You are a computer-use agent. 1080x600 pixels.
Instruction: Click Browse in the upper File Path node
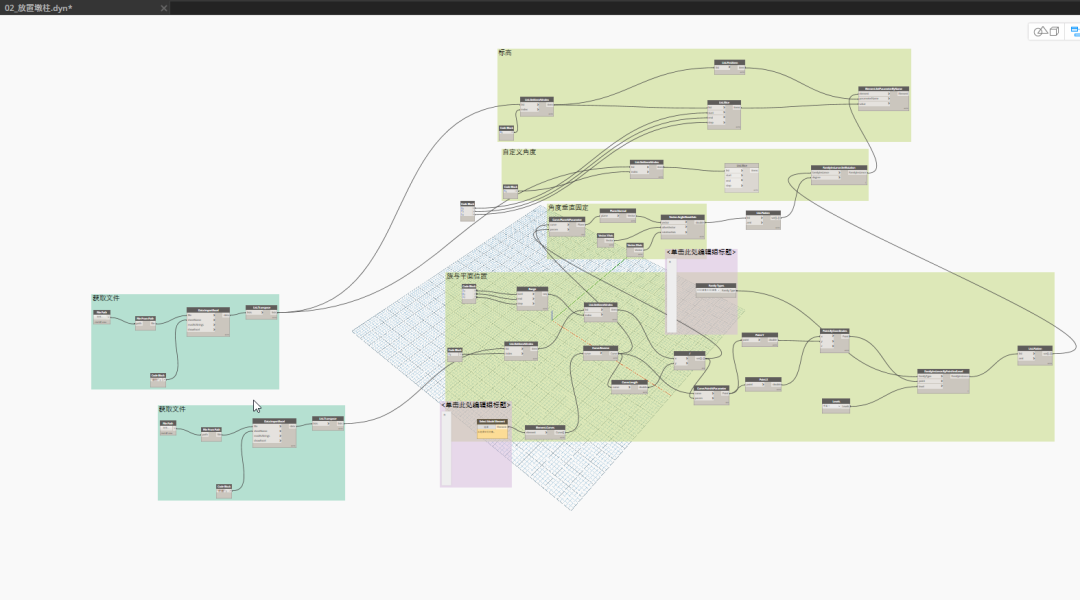101,317
